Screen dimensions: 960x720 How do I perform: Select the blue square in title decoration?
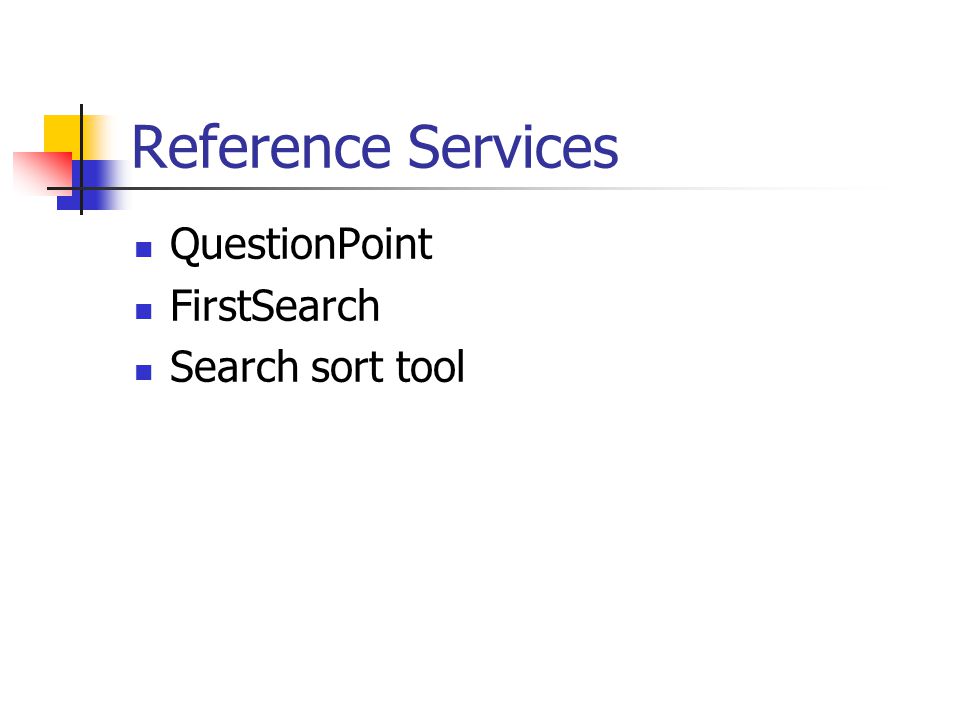pos(92,185)
